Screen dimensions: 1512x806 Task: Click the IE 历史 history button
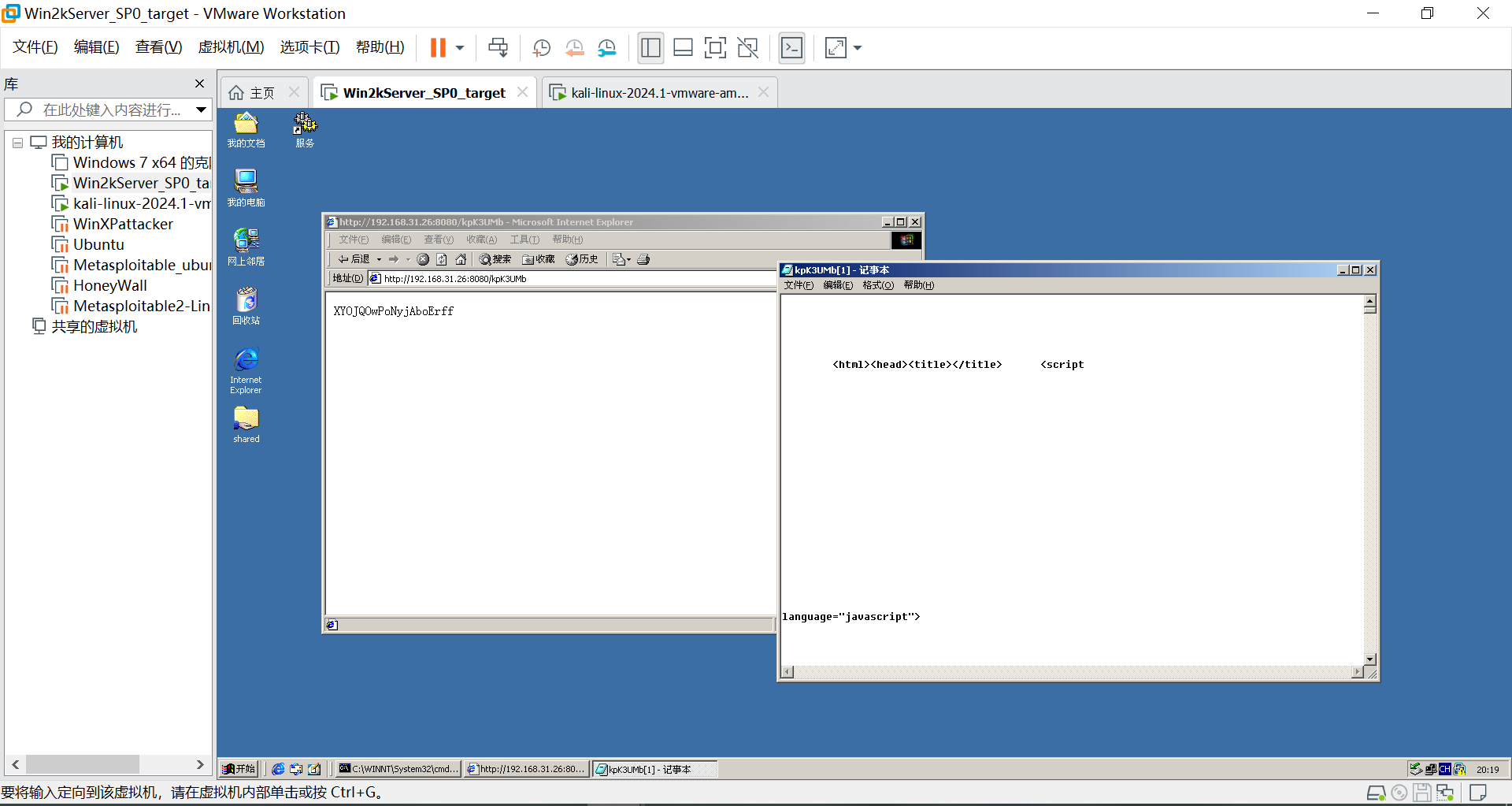point(582,259)
